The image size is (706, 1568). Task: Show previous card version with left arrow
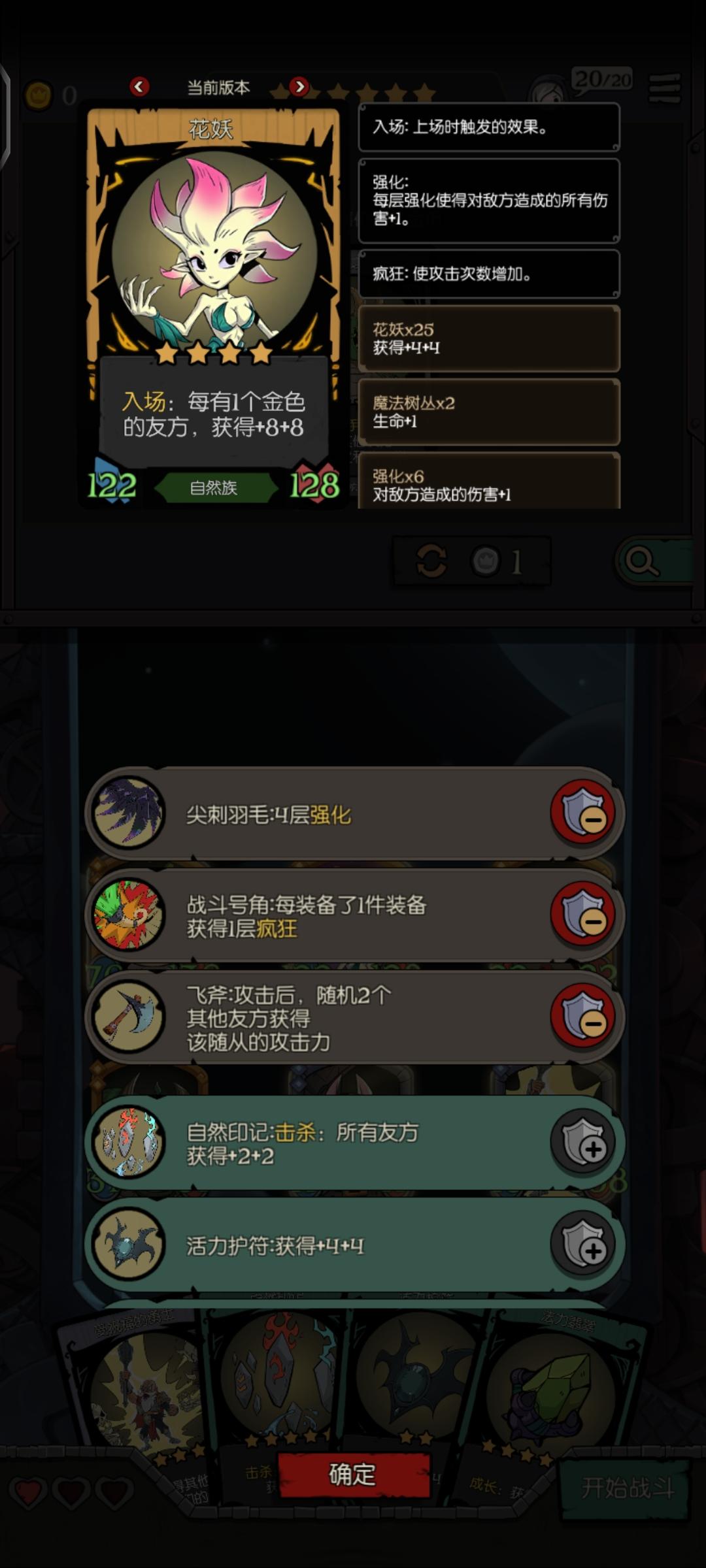[139, 86]
